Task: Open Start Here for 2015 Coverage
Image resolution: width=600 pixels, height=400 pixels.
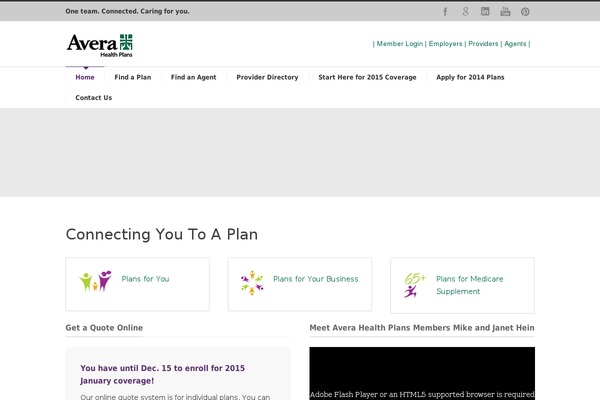Action: pyautogui.click(x=367, y=77)
